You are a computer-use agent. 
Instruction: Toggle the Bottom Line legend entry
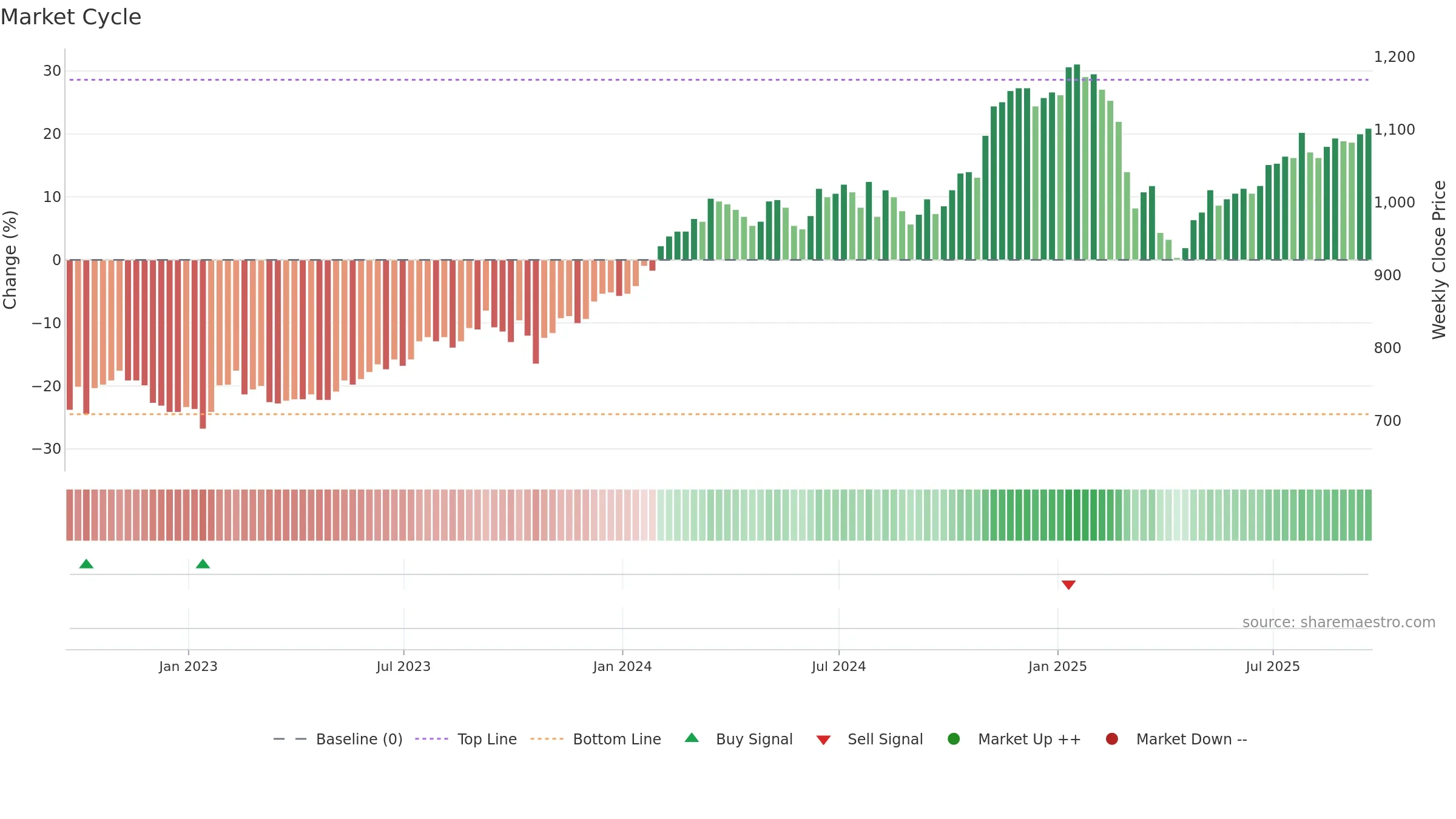[596, 740]
